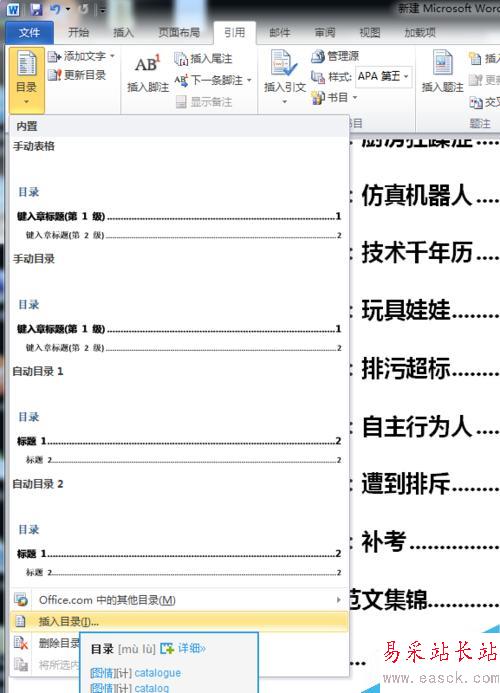Open the 添加文字 dropdown
Image resolution: width=500 pixels, height=693 pixels.
coord(81,56)
